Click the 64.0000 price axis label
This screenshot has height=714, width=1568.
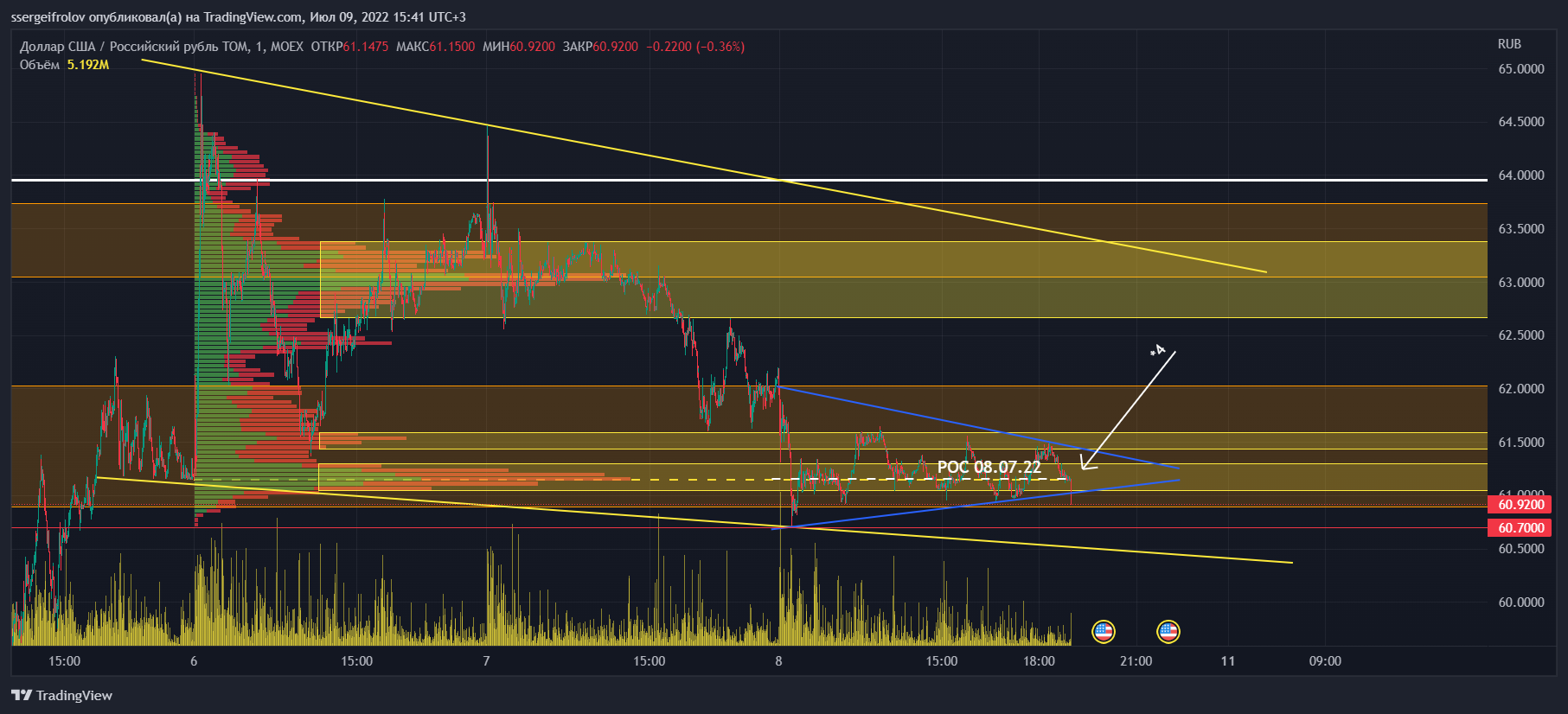(x=1520, y=175)
